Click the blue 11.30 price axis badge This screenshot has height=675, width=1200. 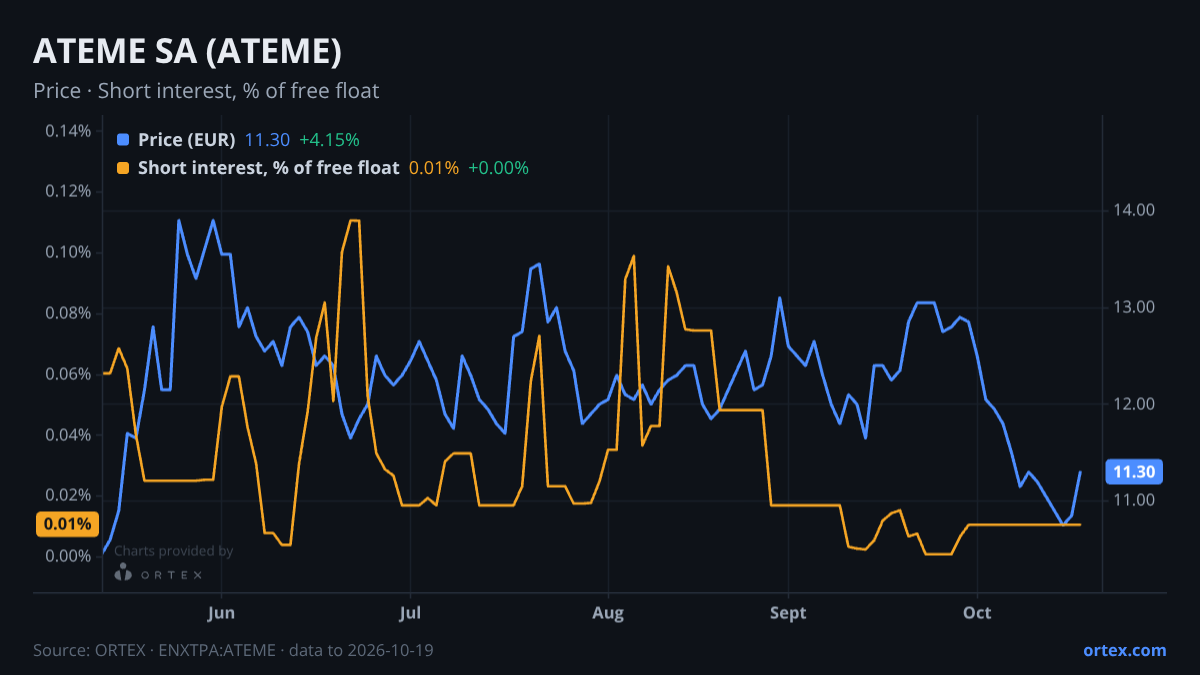(1134, 472)
